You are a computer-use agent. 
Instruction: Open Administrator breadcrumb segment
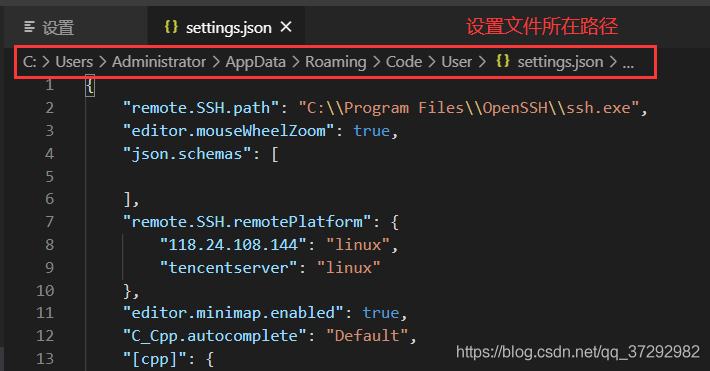coord(159,62)
